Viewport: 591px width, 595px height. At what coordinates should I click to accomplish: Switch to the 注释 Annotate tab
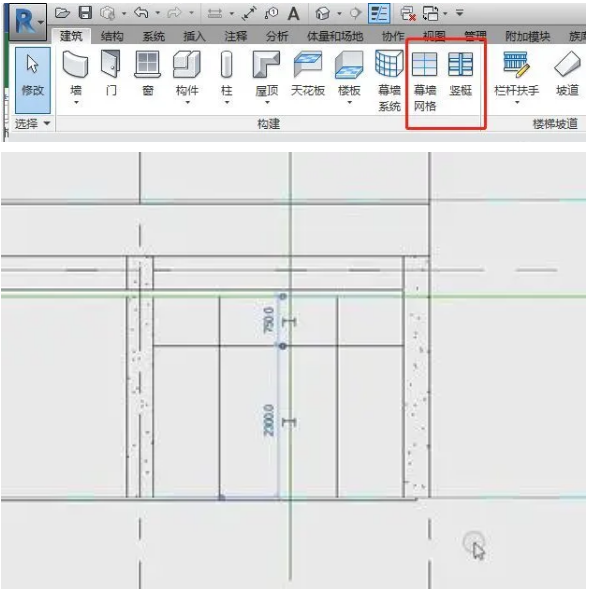(236, 36)
